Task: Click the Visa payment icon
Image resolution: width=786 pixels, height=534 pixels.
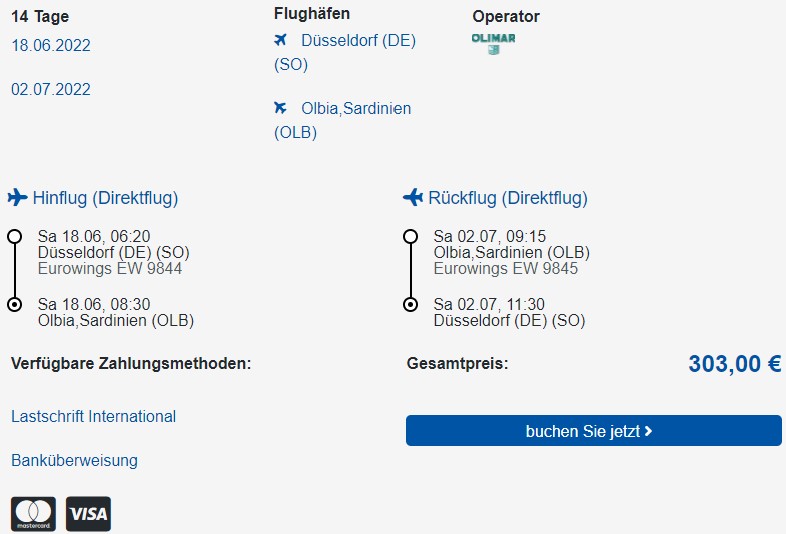Action: coord(88,514)
